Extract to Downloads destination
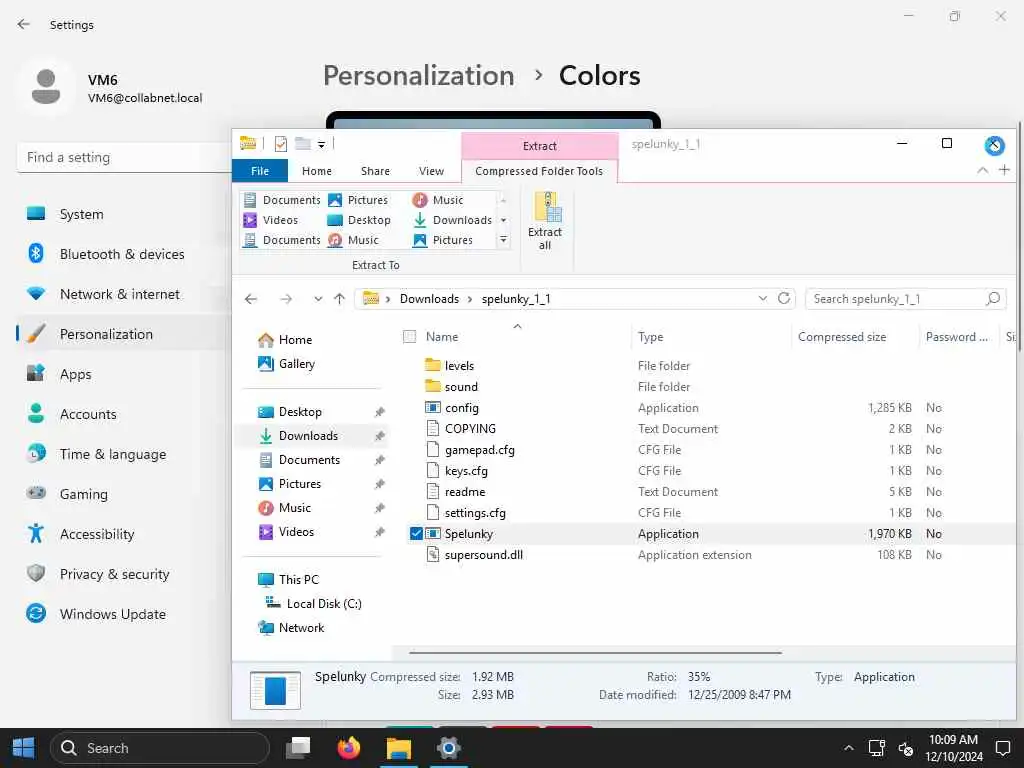 (x=453, y=220)
